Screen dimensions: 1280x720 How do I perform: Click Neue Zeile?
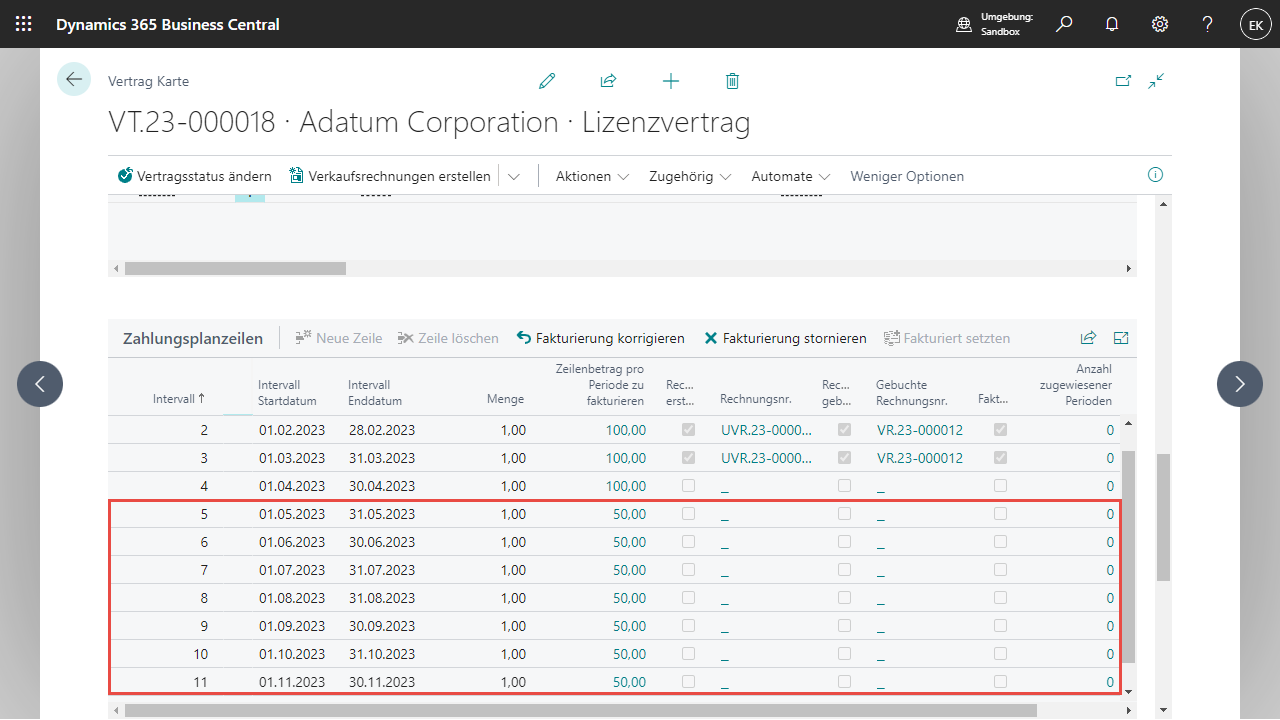click(x=339, y=338)
